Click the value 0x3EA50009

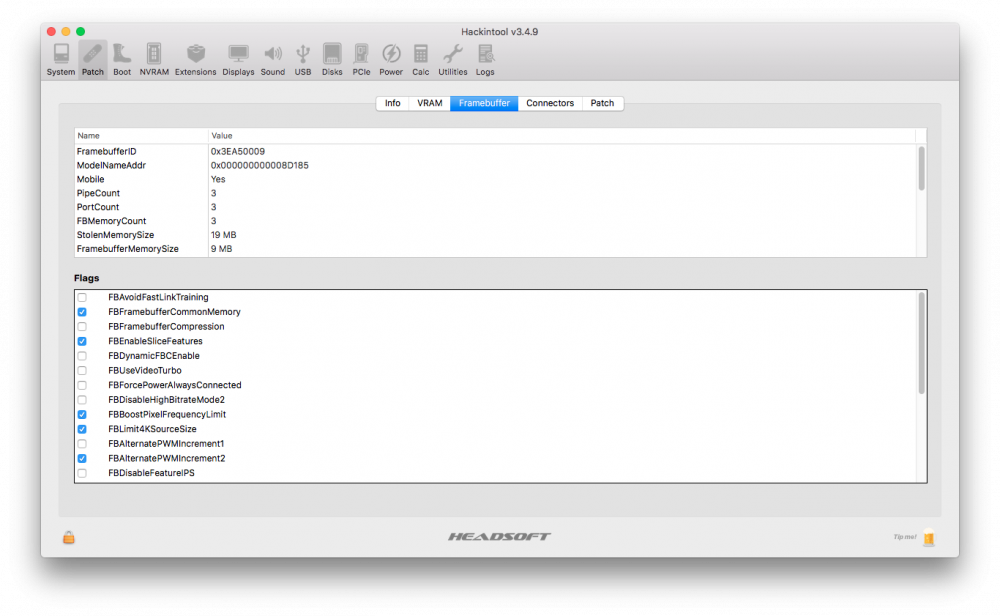tap(238, 151)
